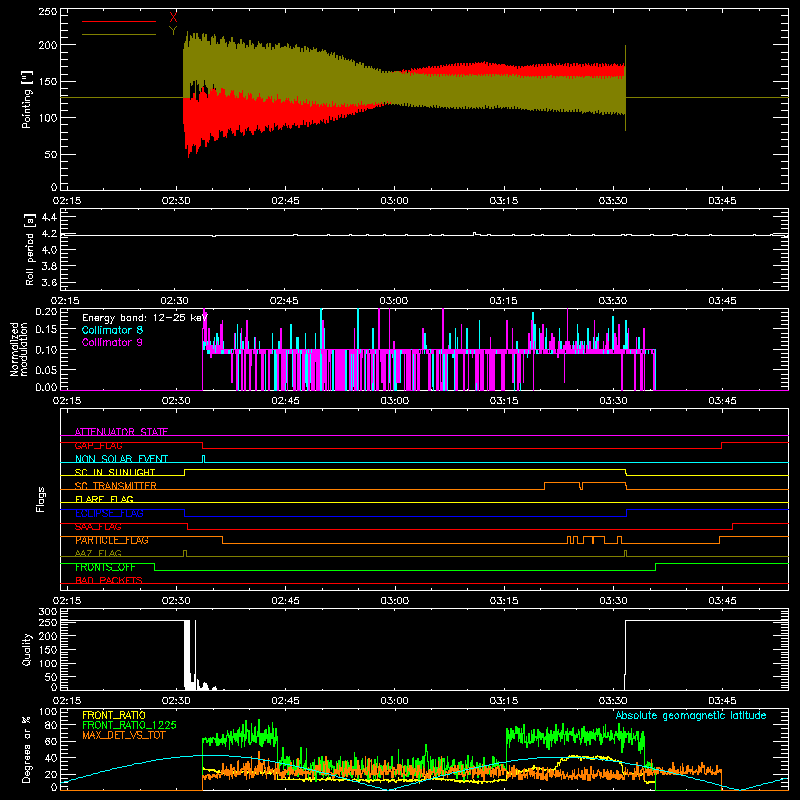
Task: Click the 3.6 tick on Roll period axis
Action: click(x=49, y=282)
